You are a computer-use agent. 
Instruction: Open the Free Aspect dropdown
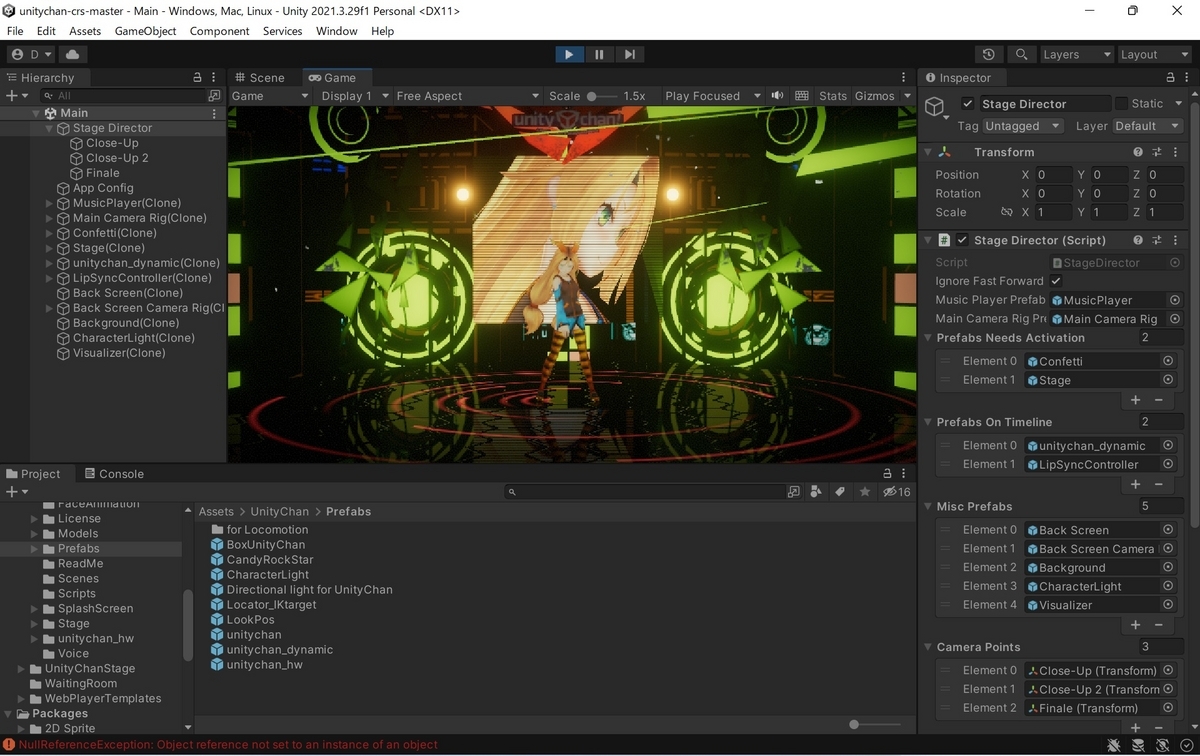(468, 96)
